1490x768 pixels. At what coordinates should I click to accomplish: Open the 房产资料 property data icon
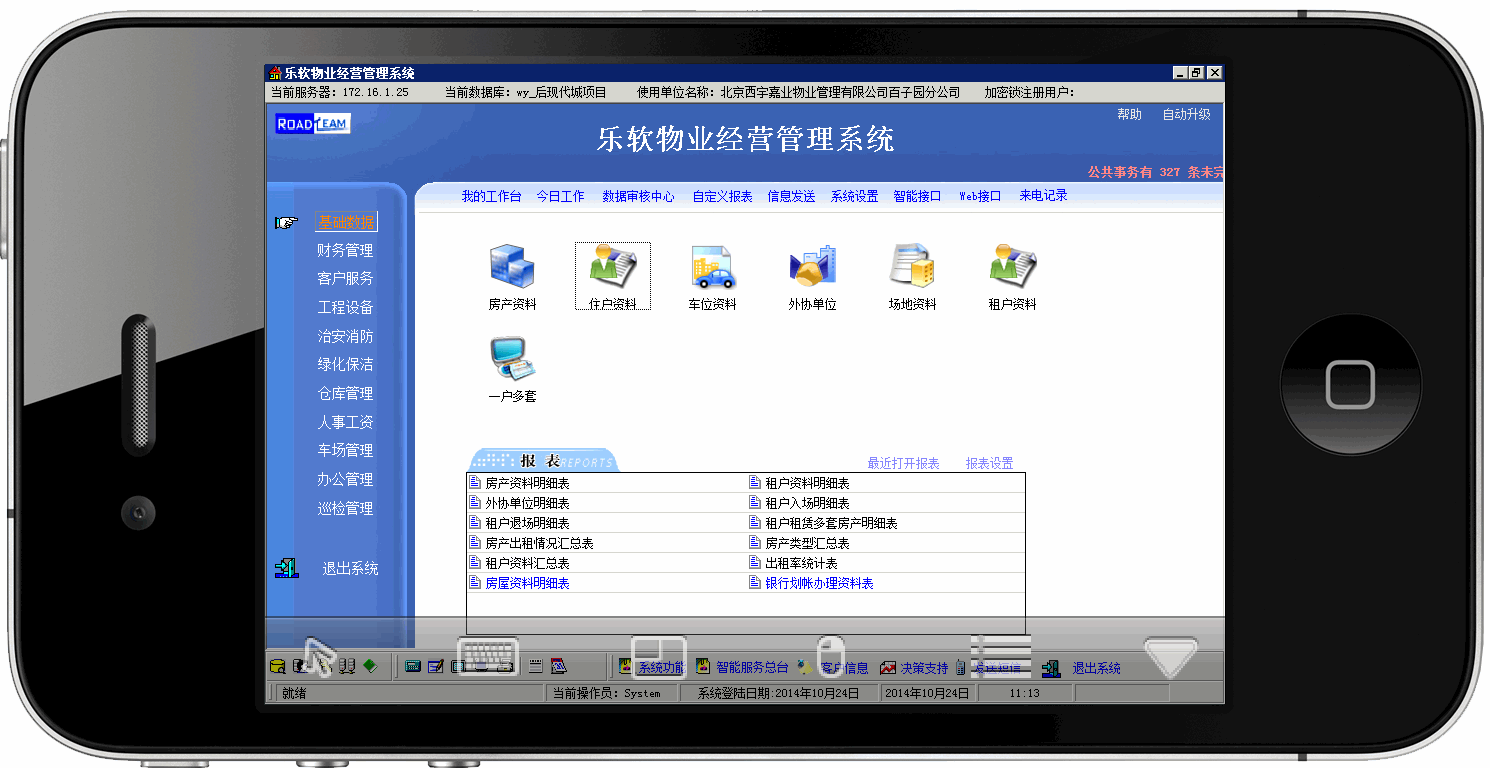512,267
